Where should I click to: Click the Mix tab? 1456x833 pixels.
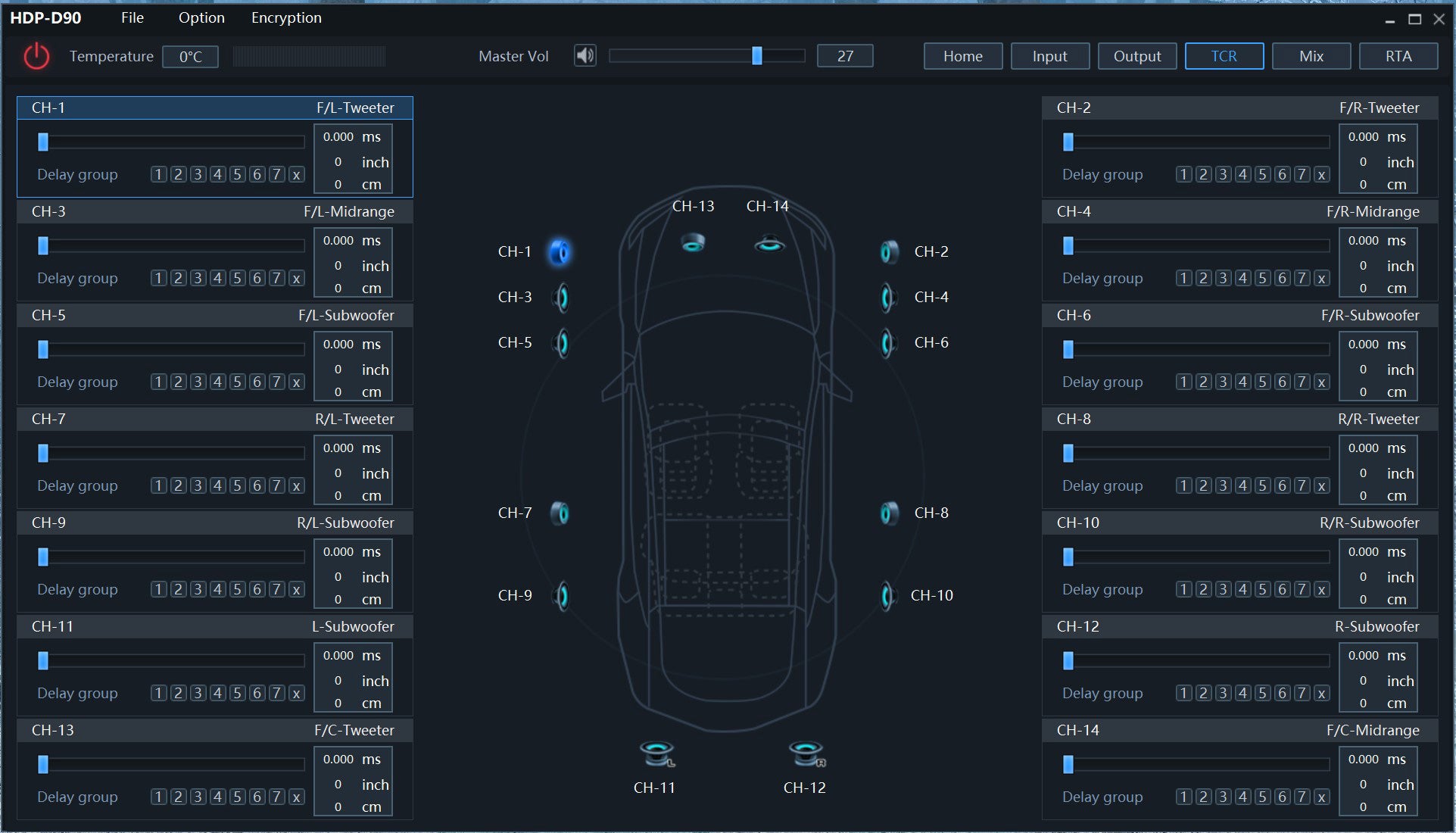click(1310, 57)
